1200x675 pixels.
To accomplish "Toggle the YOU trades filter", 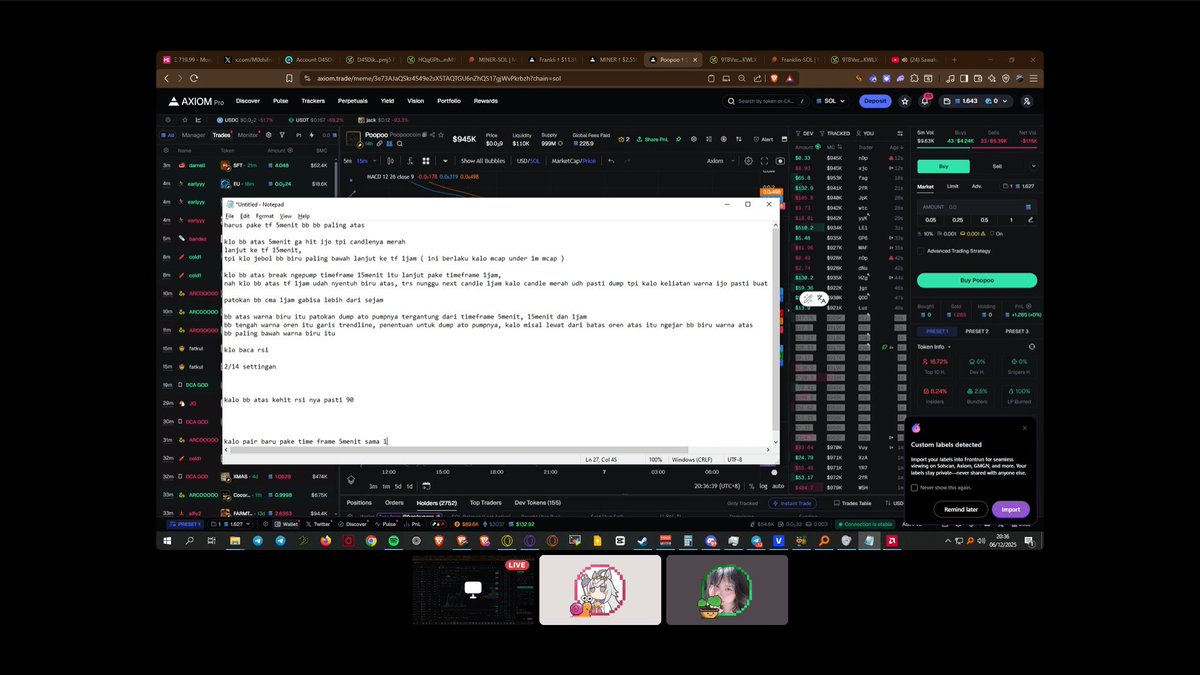I will pyautogui.click(x=865, y=133).
